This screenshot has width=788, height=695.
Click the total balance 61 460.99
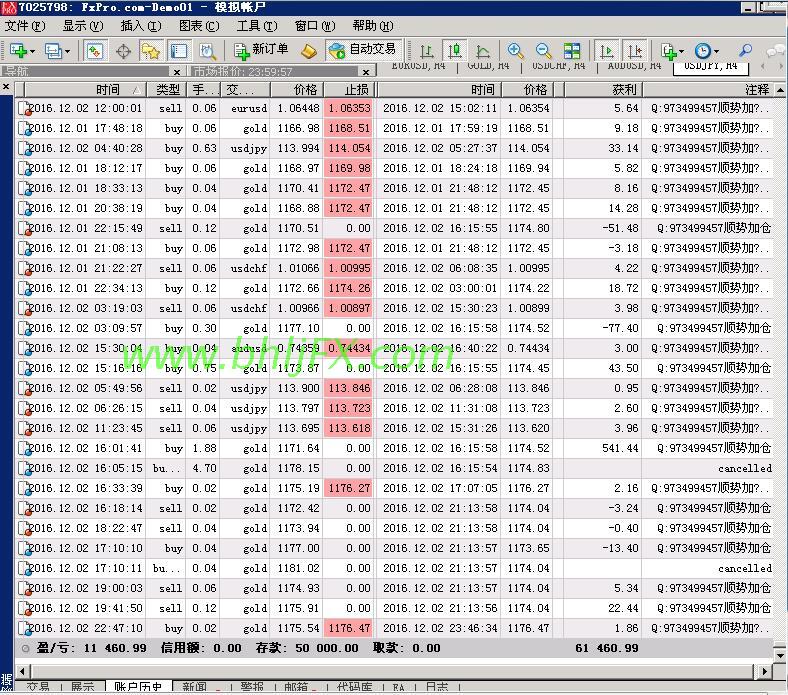(607, 648)
